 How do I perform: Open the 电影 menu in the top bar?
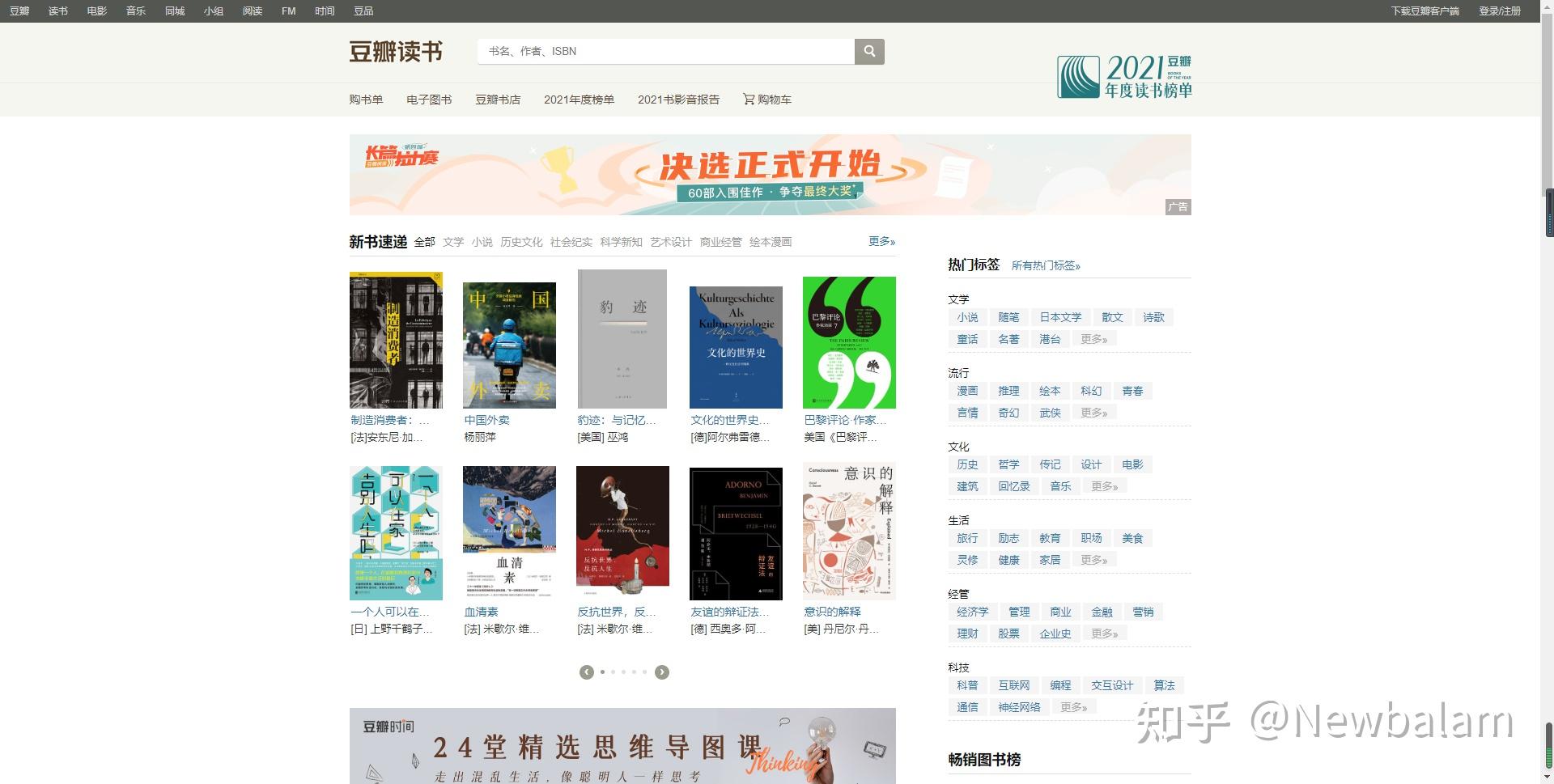(96, 11)
